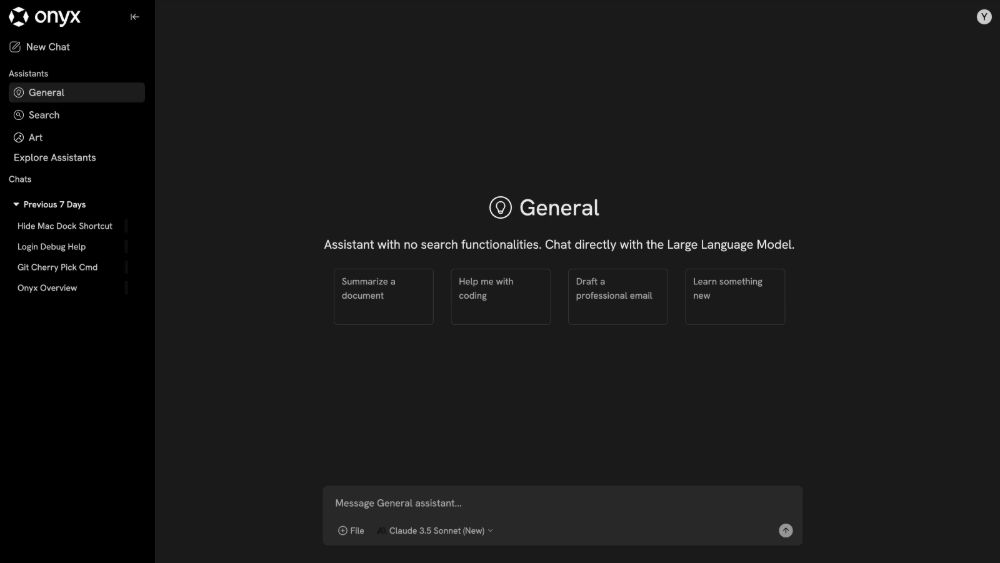Click the Explore Assistants link
The image size is (1000, 563).
pos(55,158)
